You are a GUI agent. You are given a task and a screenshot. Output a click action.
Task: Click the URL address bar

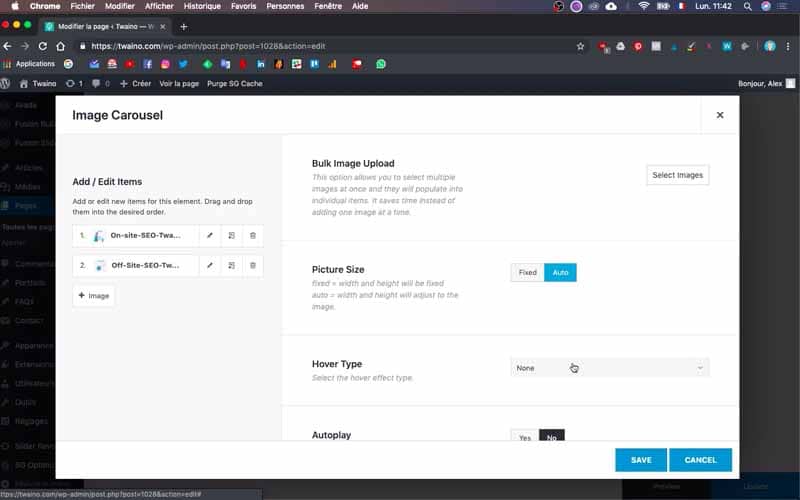(327, 46)
